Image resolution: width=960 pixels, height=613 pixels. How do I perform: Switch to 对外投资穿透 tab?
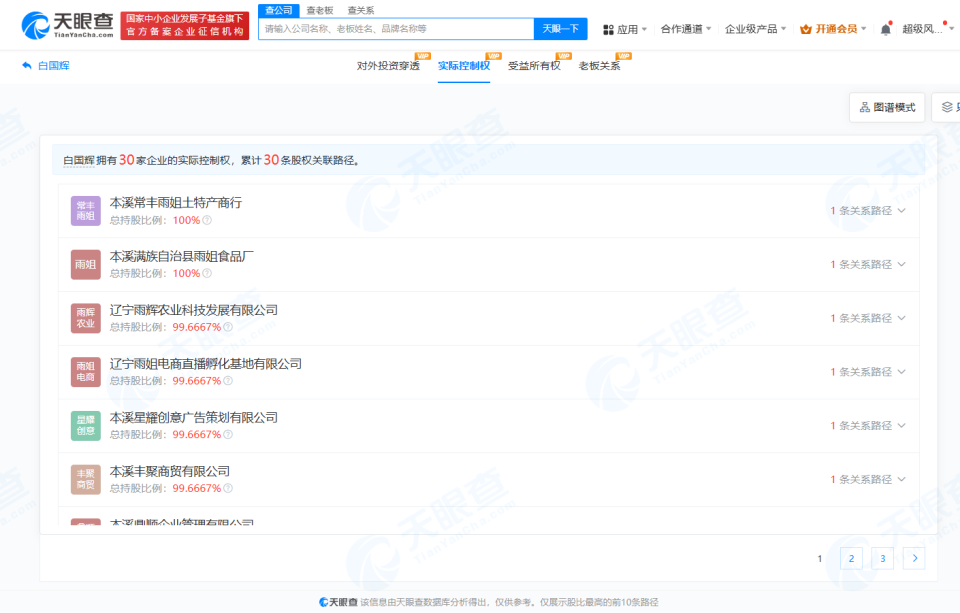click(388, 66)
